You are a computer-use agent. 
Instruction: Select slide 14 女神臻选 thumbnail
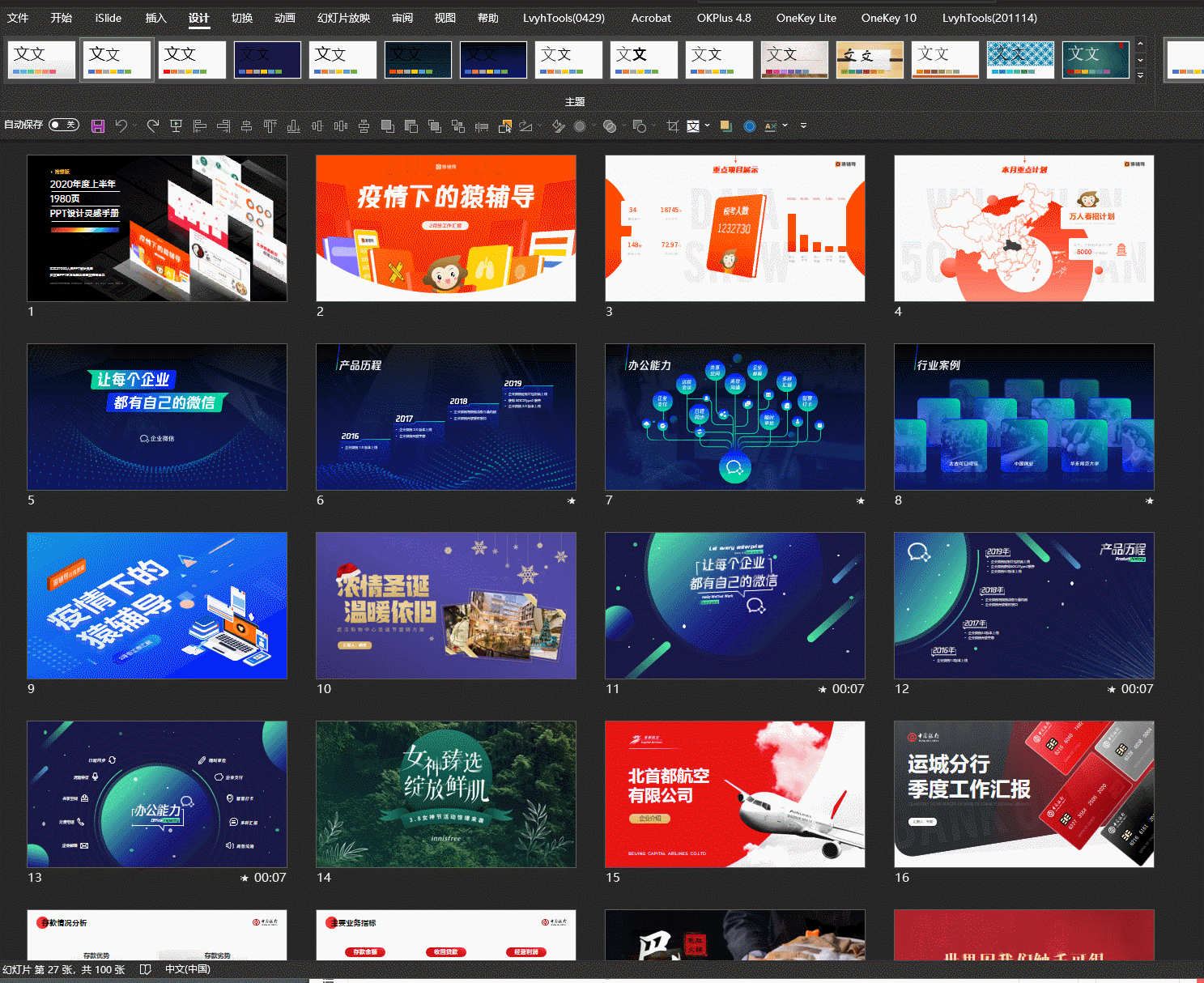[446, 794]
